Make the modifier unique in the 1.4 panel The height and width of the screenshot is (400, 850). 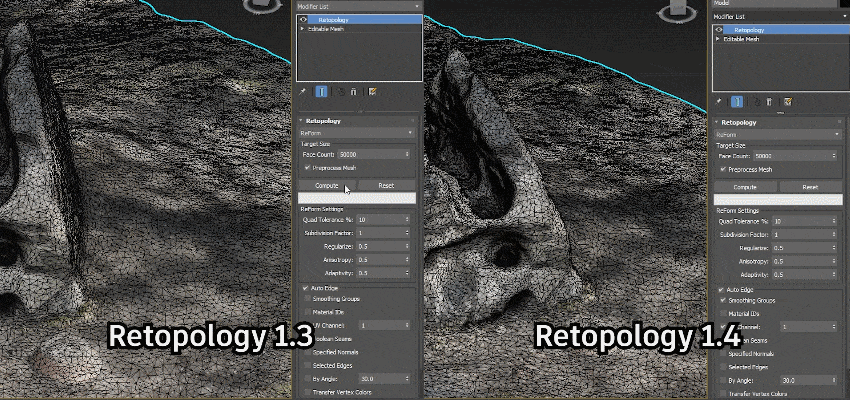(x=757, y=102)
